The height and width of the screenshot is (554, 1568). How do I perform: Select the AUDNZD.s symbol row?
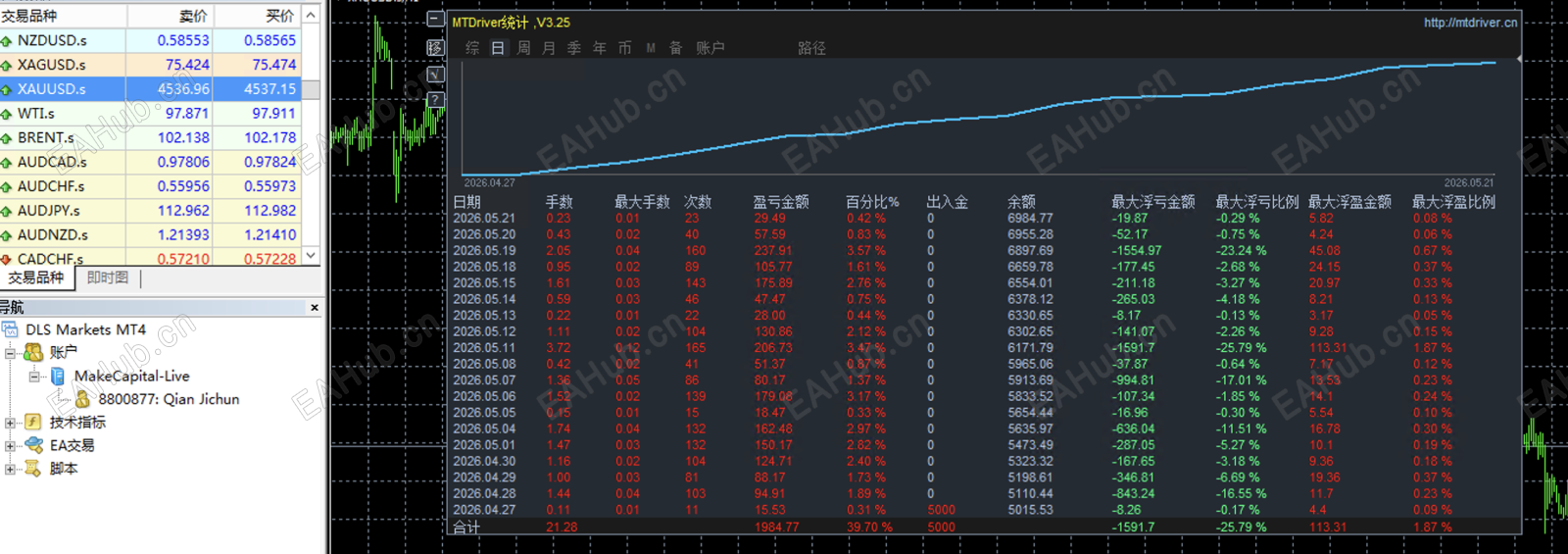coord(151,235)
